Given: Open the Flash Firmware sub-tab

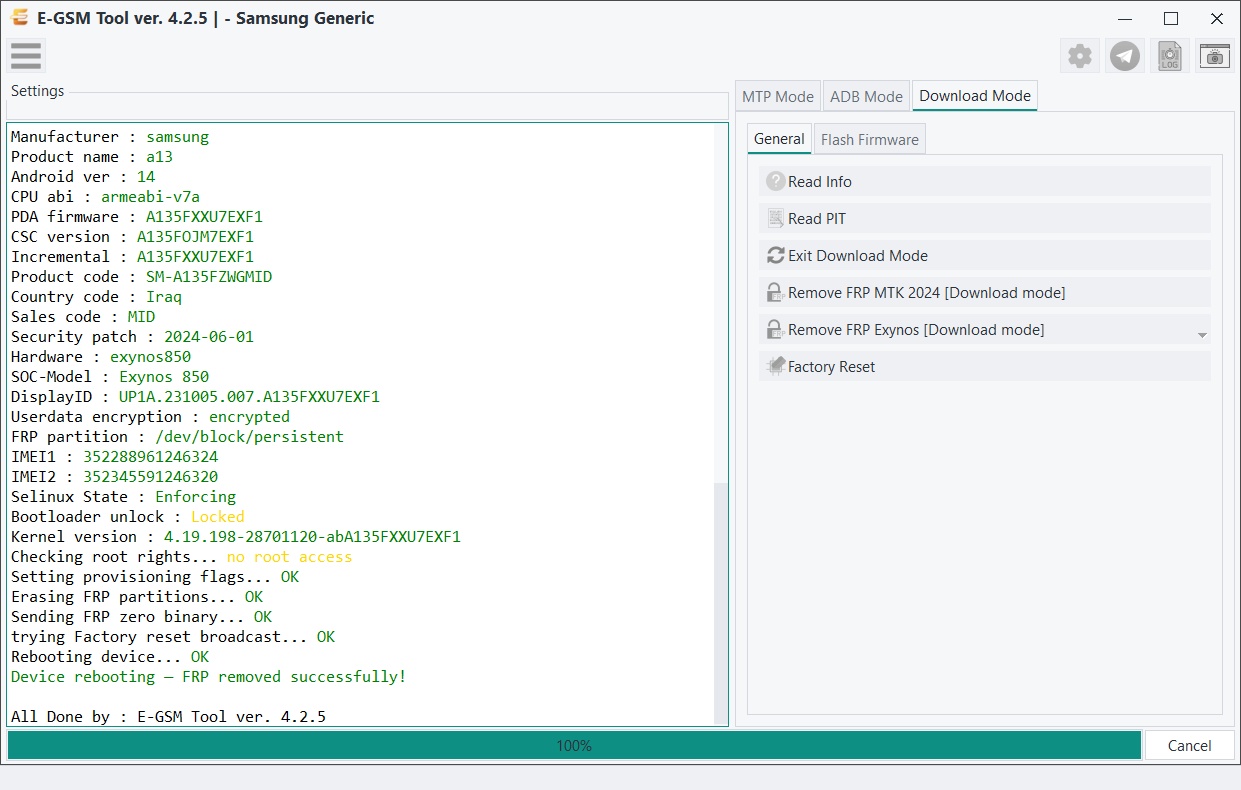Looking at the screenshot, I should pos(870,139).
